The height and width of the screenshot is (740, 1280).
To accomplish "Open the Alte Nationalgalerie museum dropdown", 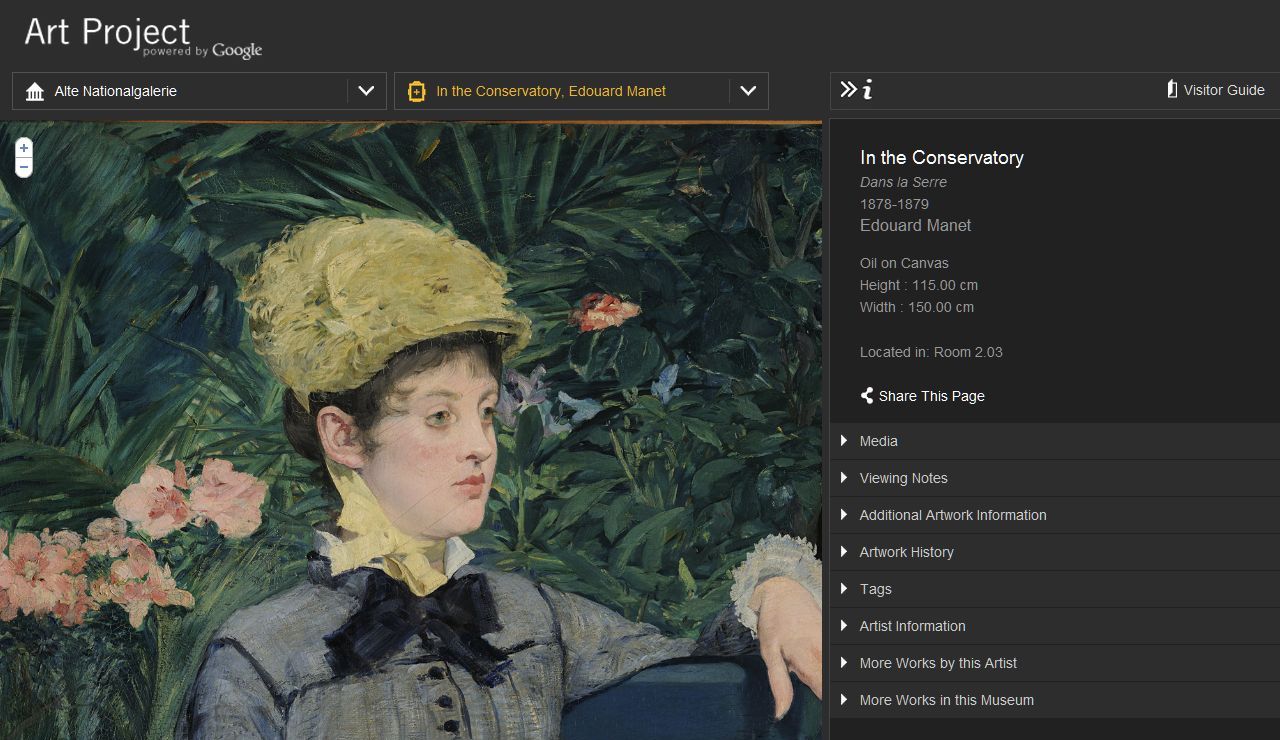I will pyautogui.click(x=366, y=91).
